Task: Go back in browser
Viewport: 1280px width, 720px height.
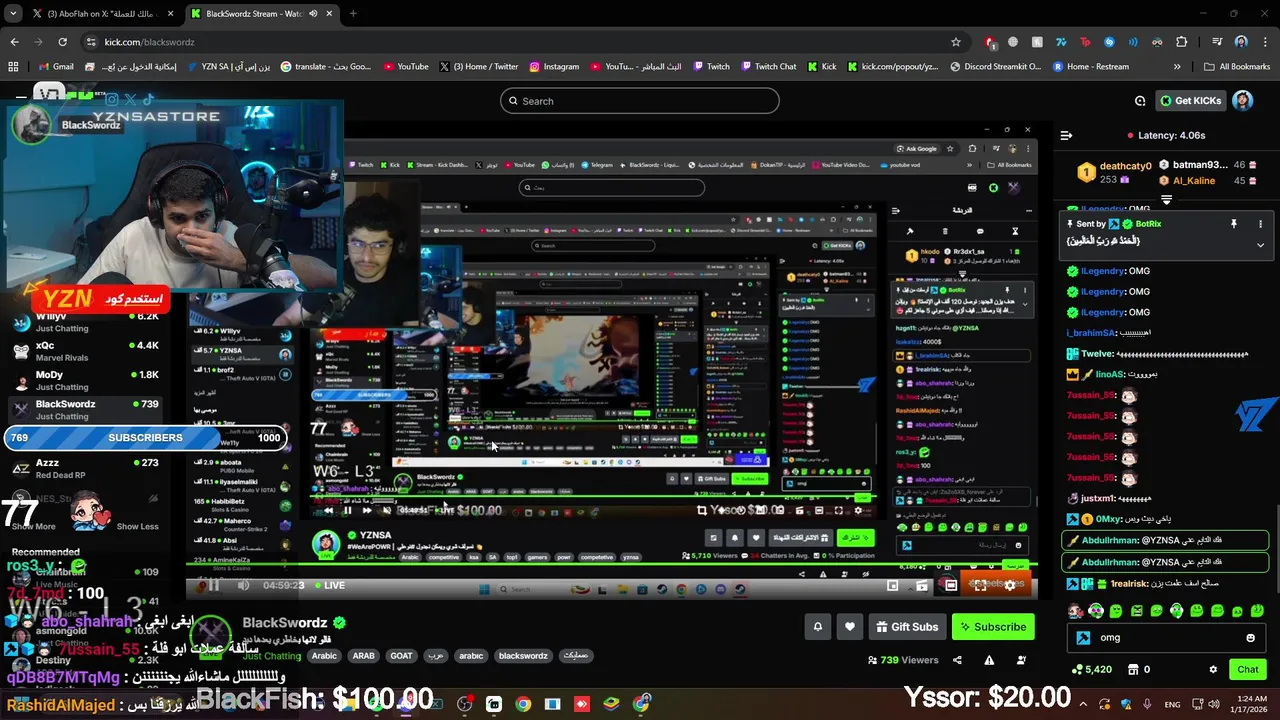Action: tap(14, 42)
